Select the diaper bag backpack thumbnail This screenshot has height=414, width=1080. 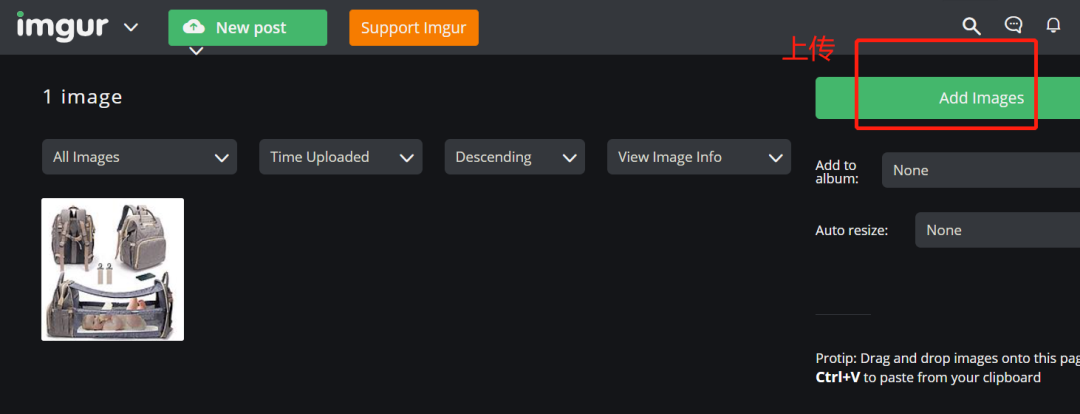pyautogui.click(x=112, y=269)
